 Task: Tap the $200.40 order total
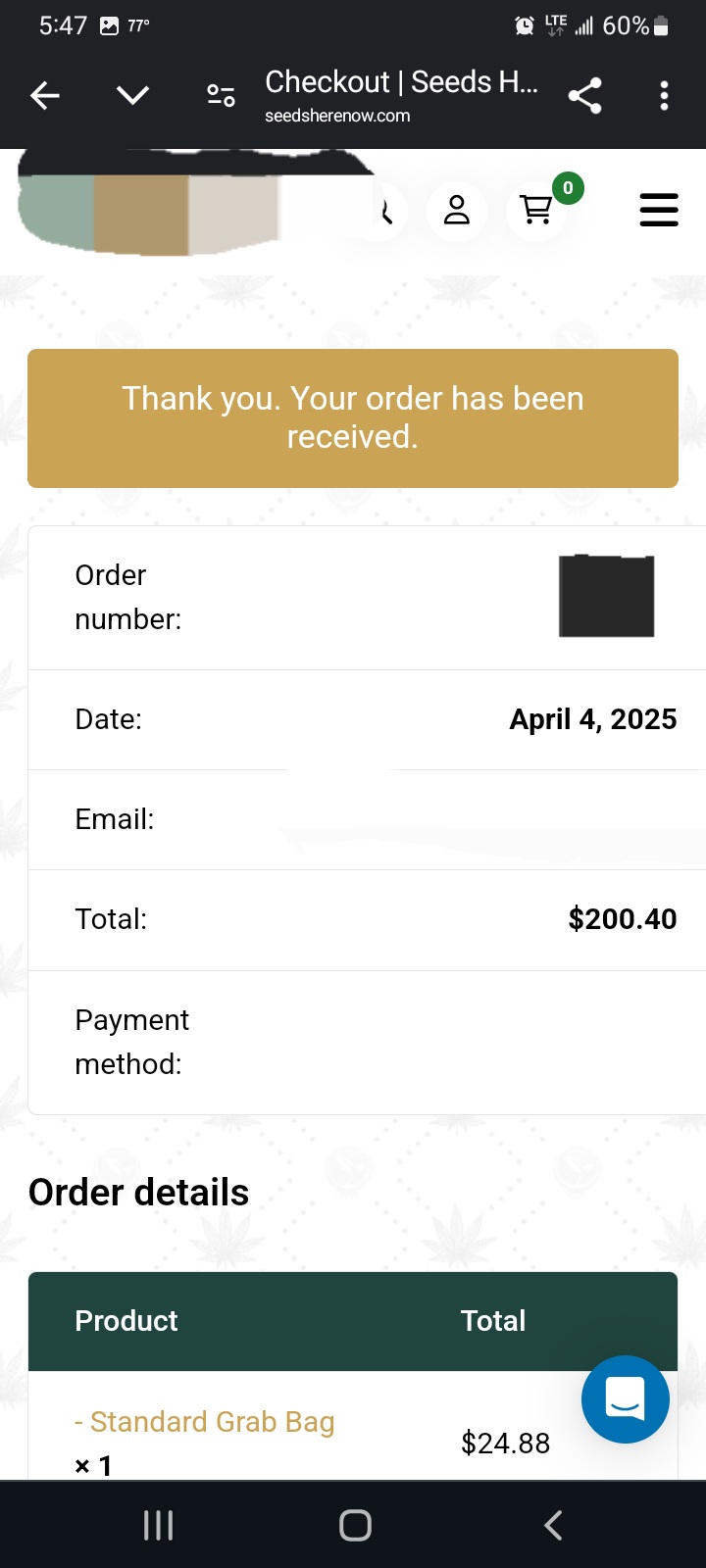[622, 919]
